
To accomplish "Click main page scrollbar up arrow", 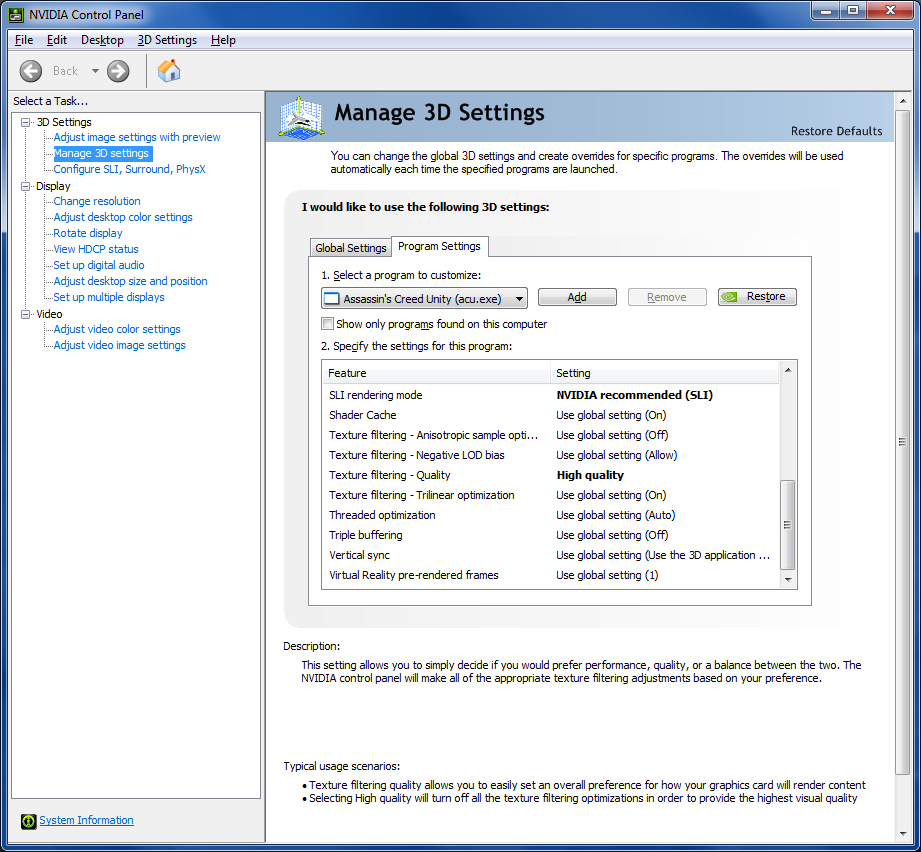I will coord(903,101).
